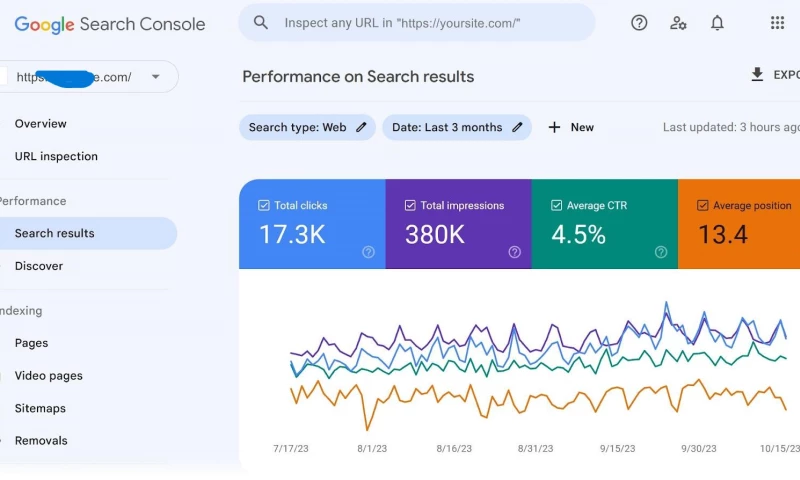800x480 pixels.
Task: Click the Inspect any URL search field
Action: 416,23
